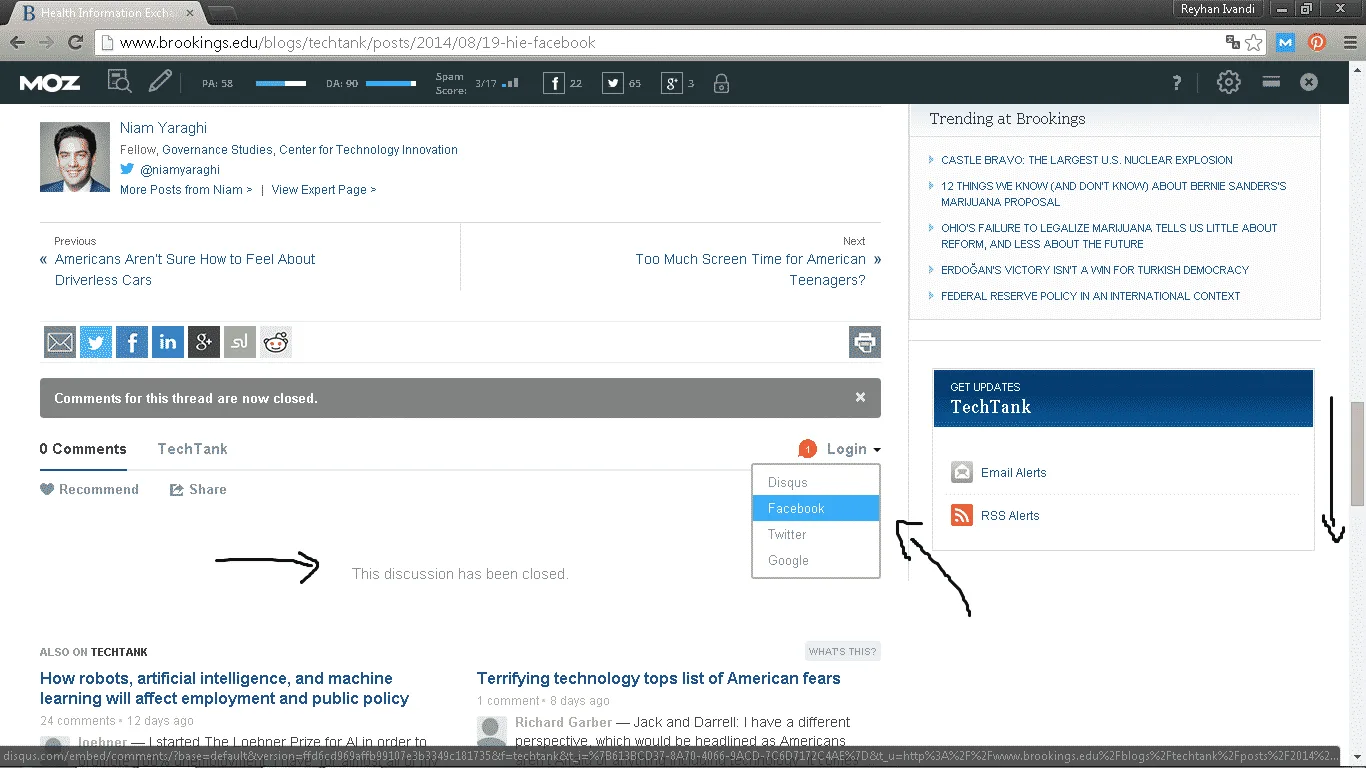Click the vertical scrollbar thumb
The width and height of the screenshot is (1366, 768).
pyautogui.click(x=1357, y=455)
